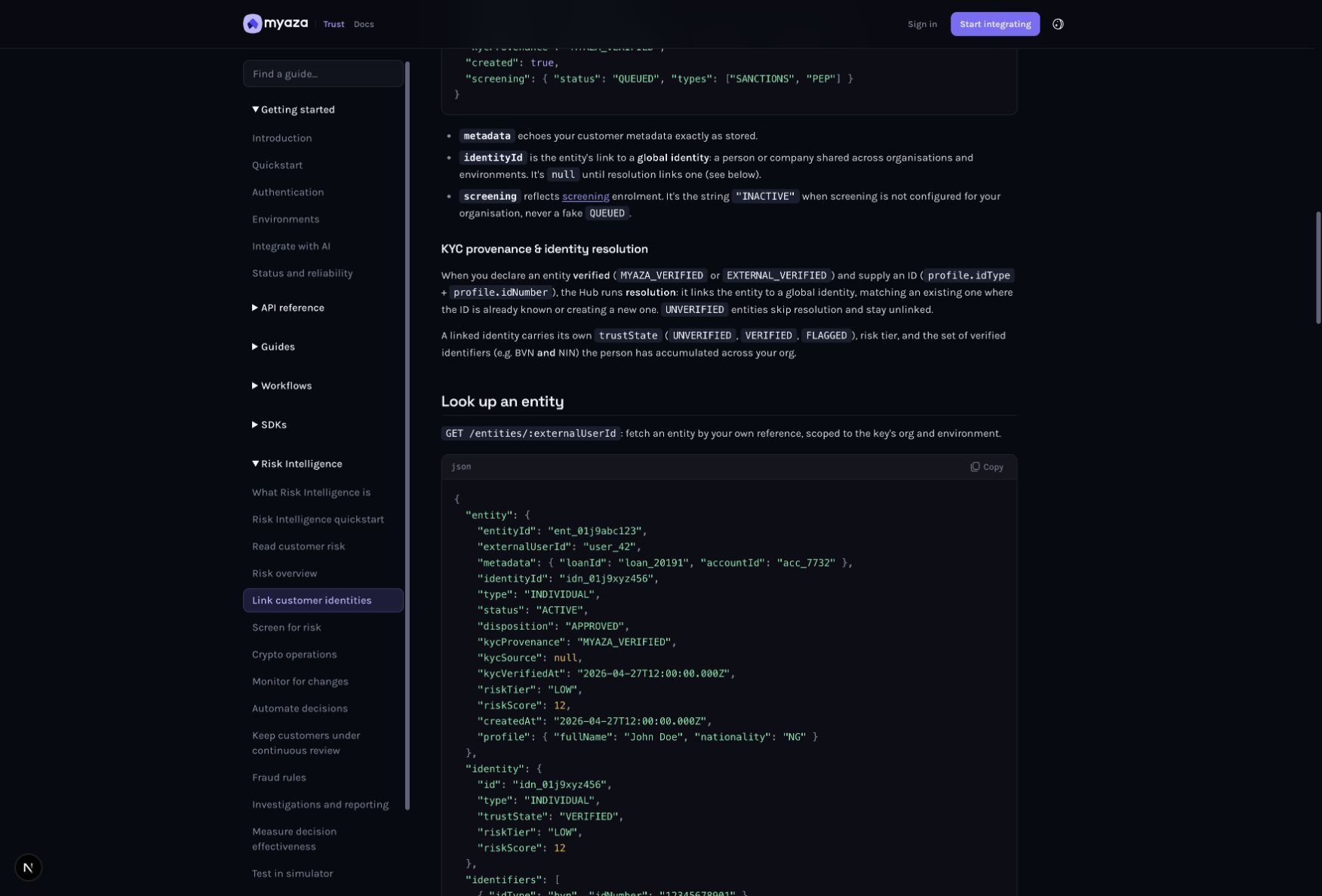Click the Look up an entity heading
The image size is (1322, 896).
point(503,401)
